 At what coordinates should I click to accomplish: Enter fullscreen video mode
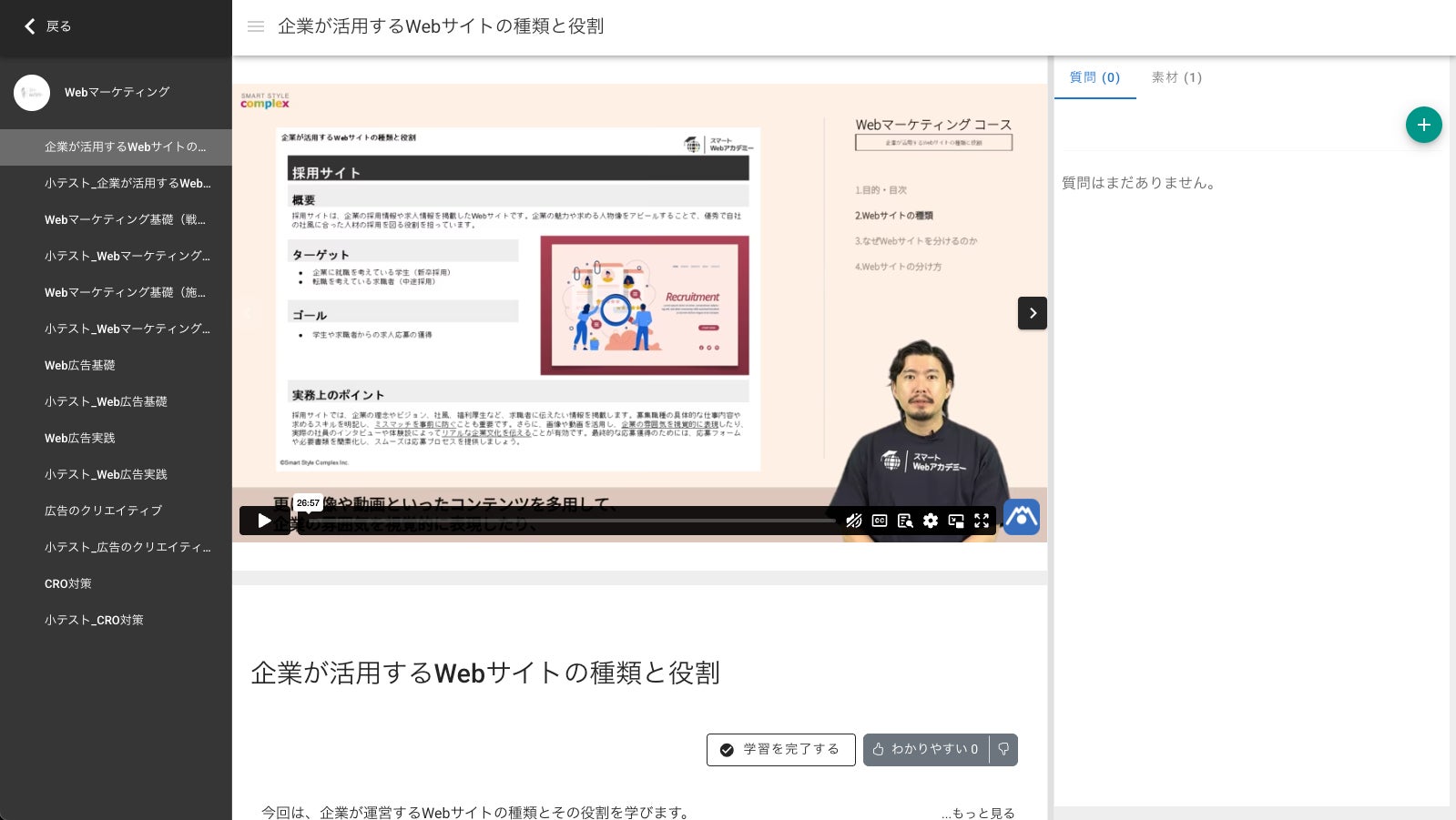tap(982, 521)
